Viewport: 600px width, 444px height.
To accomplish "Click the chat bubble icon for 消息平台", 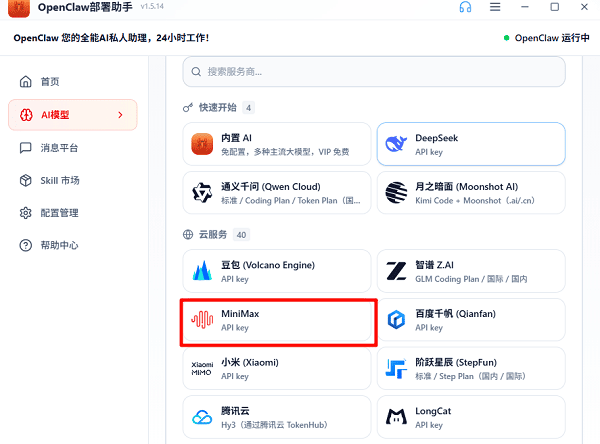I will (26, 148).
